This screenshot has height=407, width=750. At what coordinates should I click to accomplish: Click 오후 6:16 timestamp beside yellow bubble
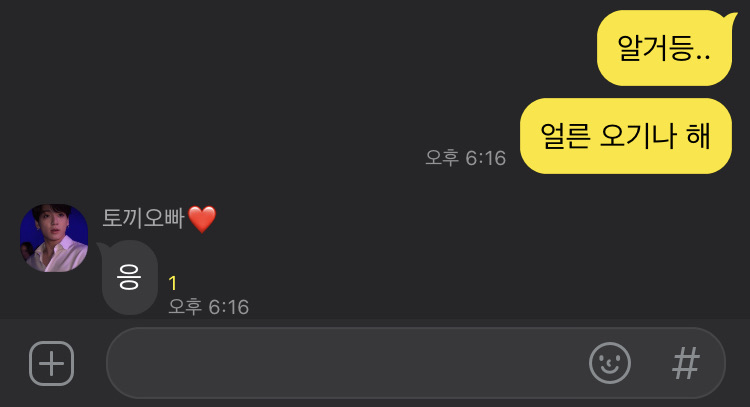coord(465,157)
